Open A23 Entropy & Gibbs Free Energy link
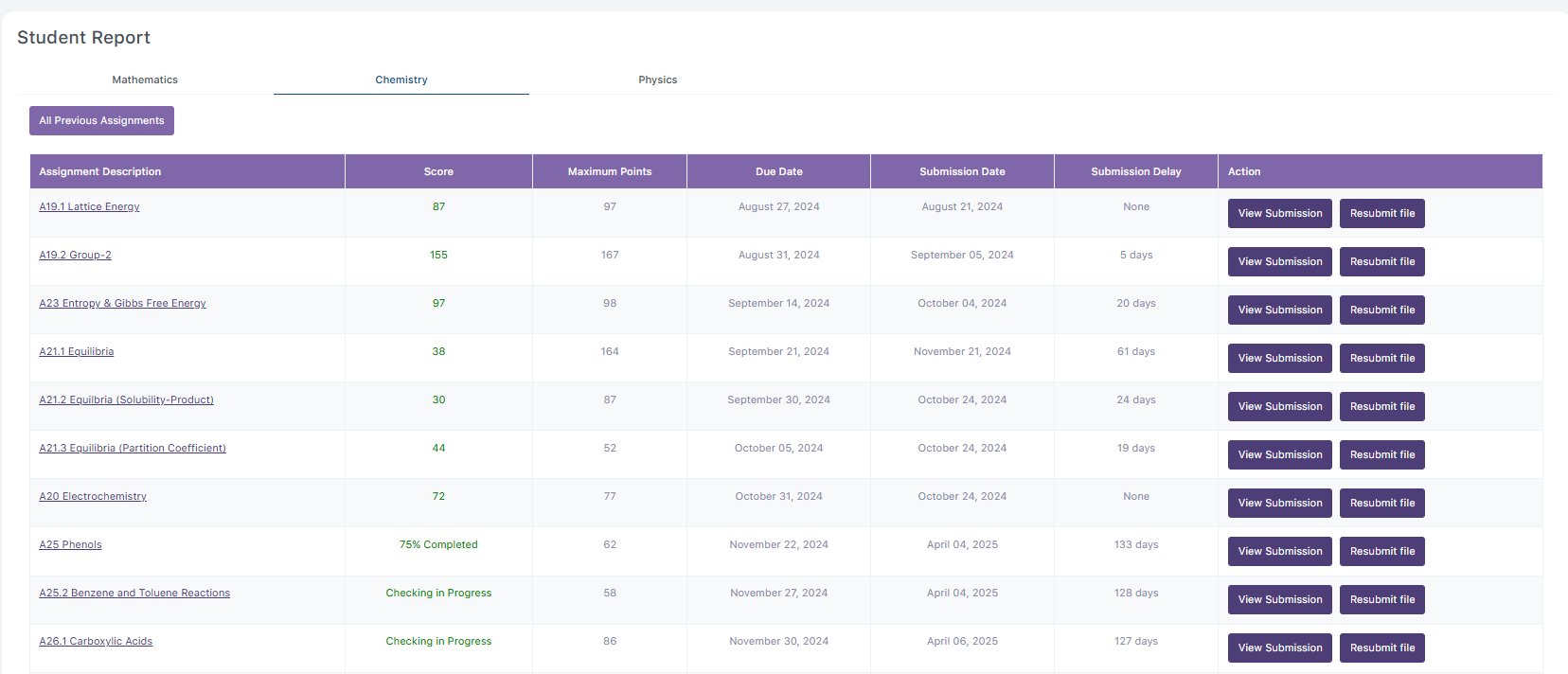Screen dimensions: 1568x674 [x=122, y=303]
